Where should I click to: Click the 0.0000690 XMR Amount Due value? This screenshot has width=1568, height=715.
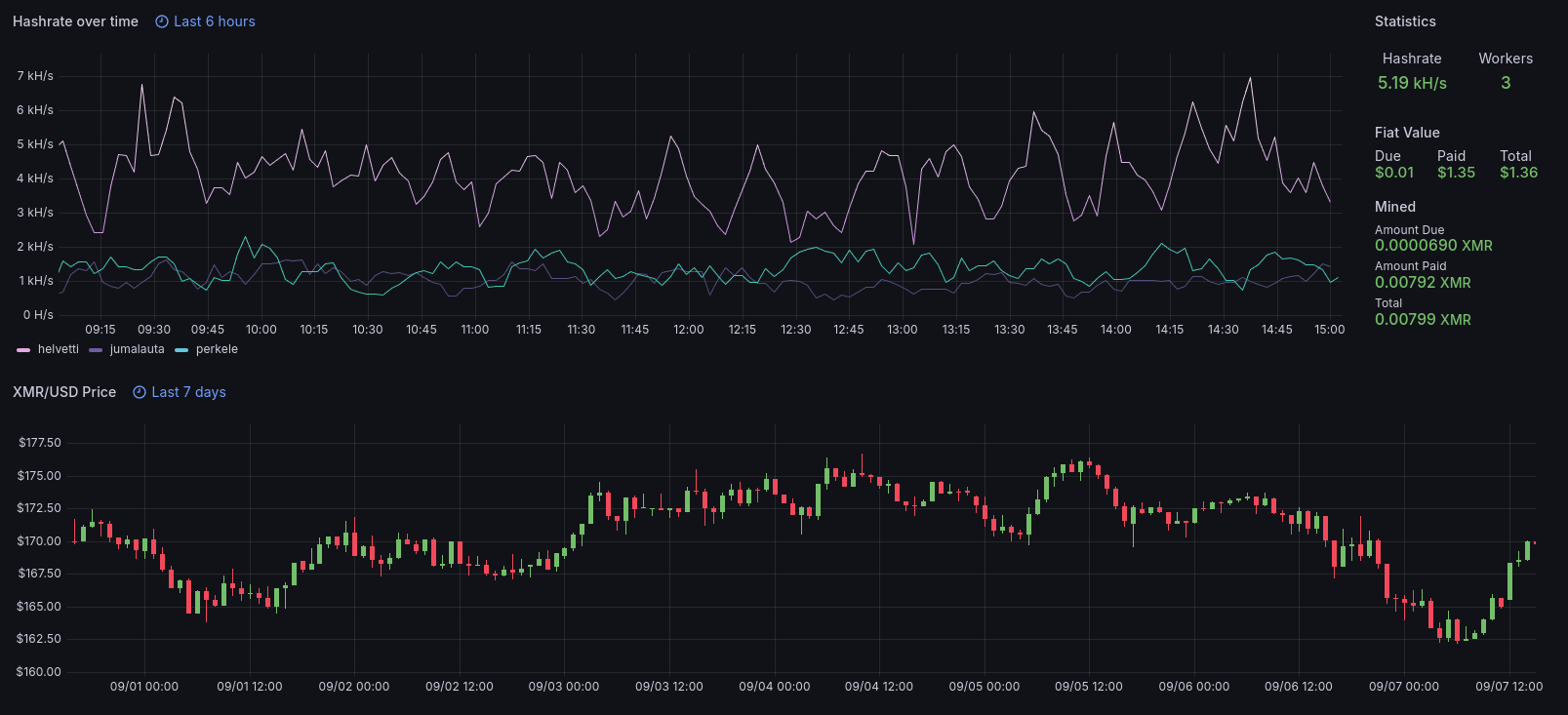[x=1433, y=246]
